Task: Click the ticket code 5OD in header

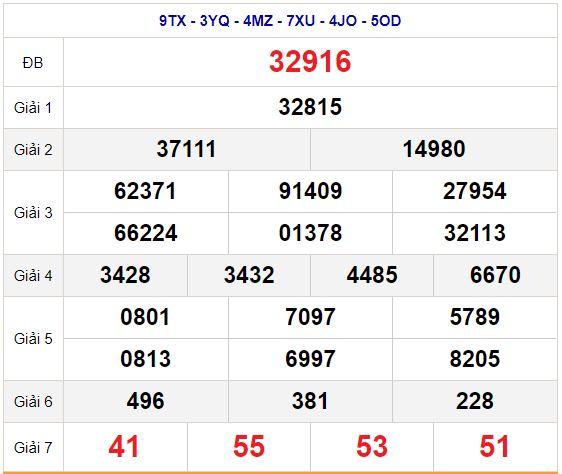Action: click(386, 21)
